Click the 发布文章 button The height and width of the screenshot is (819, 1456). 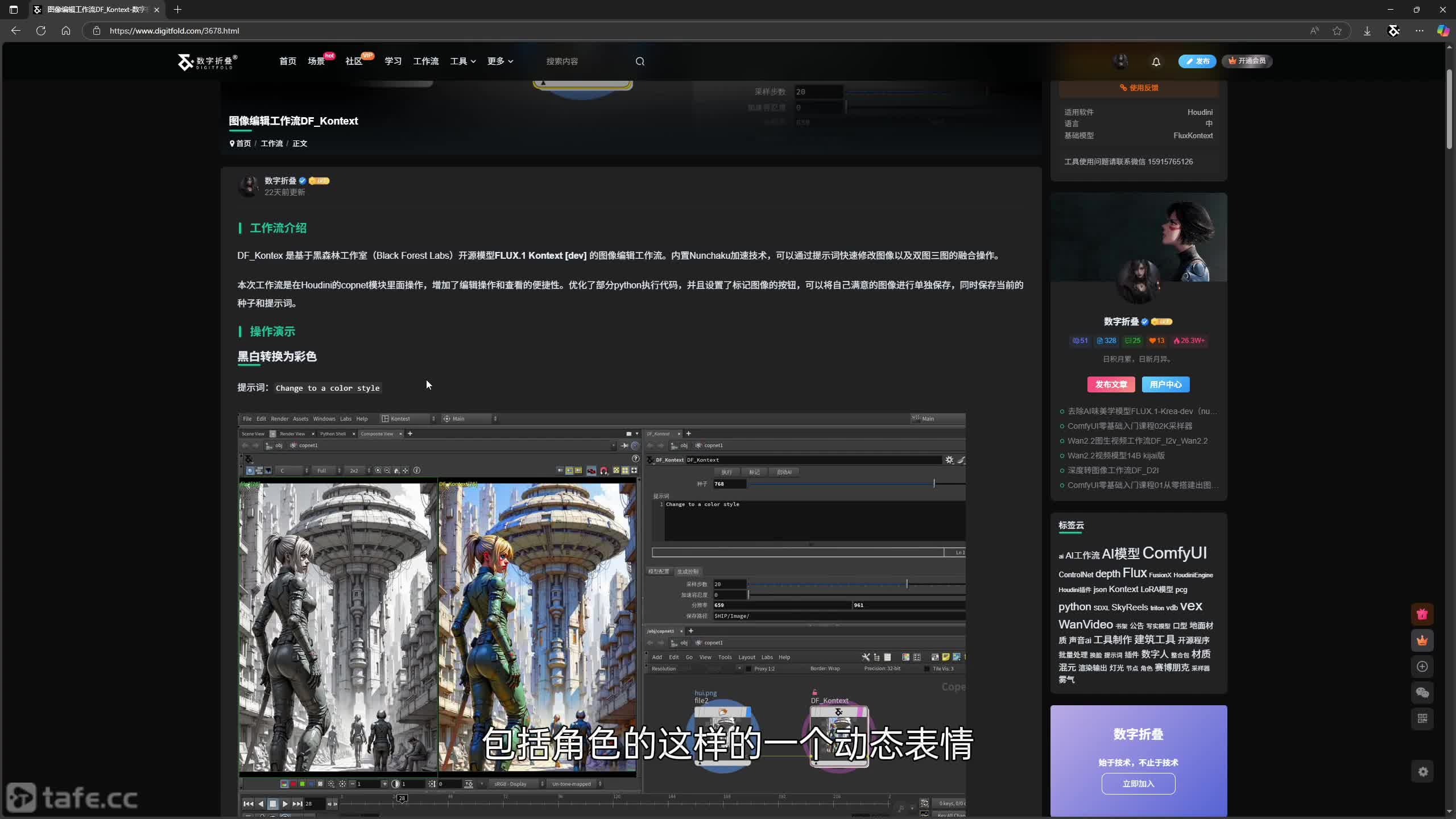1111,384
